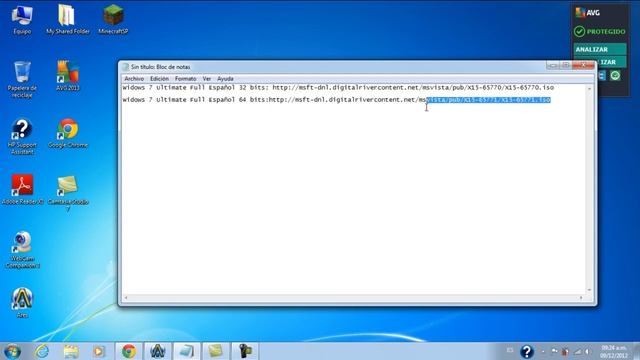Select the Adobe Reader XI desktop shortcut

[x=22, y=189]
